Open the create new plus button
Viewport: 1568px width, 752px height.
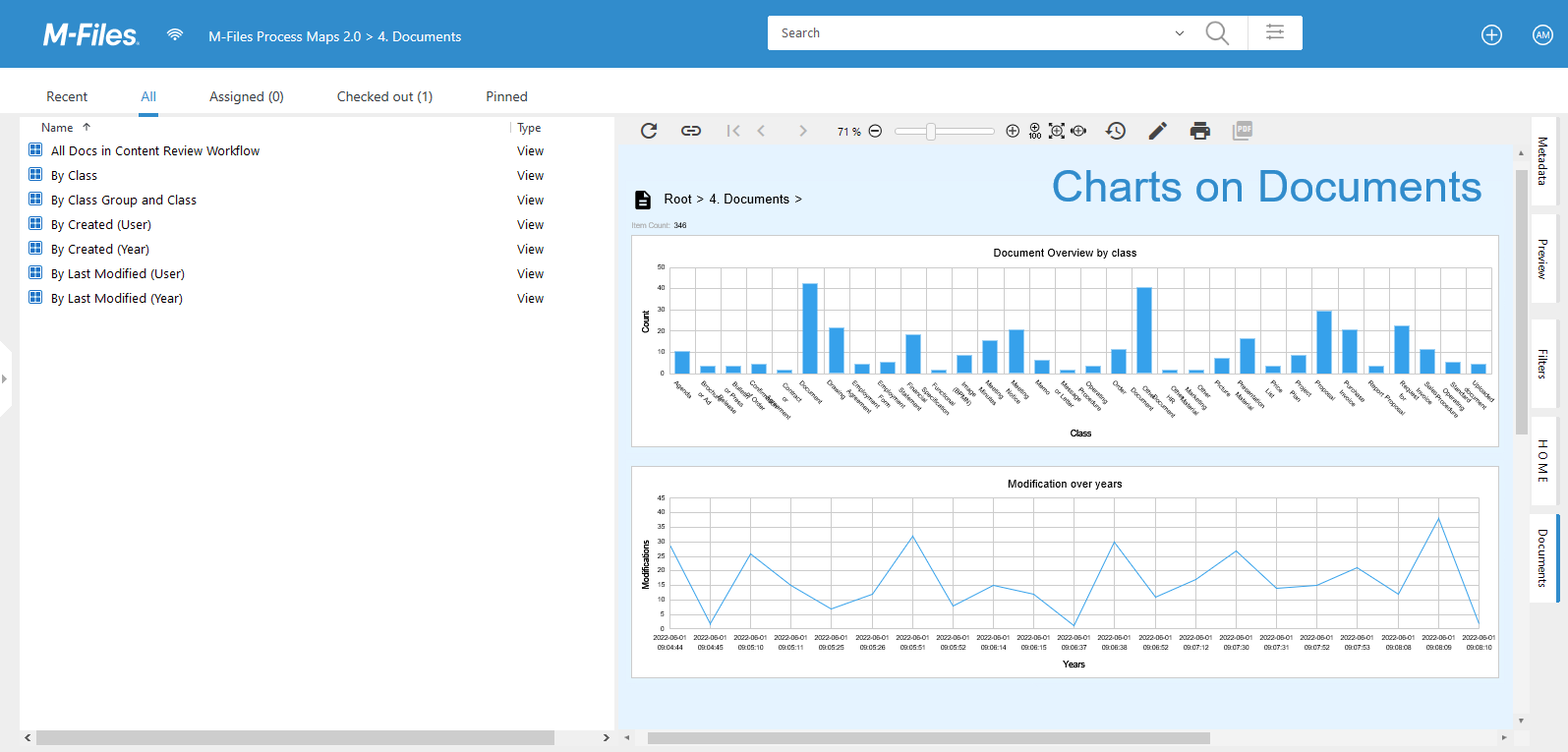point(1491,35)
